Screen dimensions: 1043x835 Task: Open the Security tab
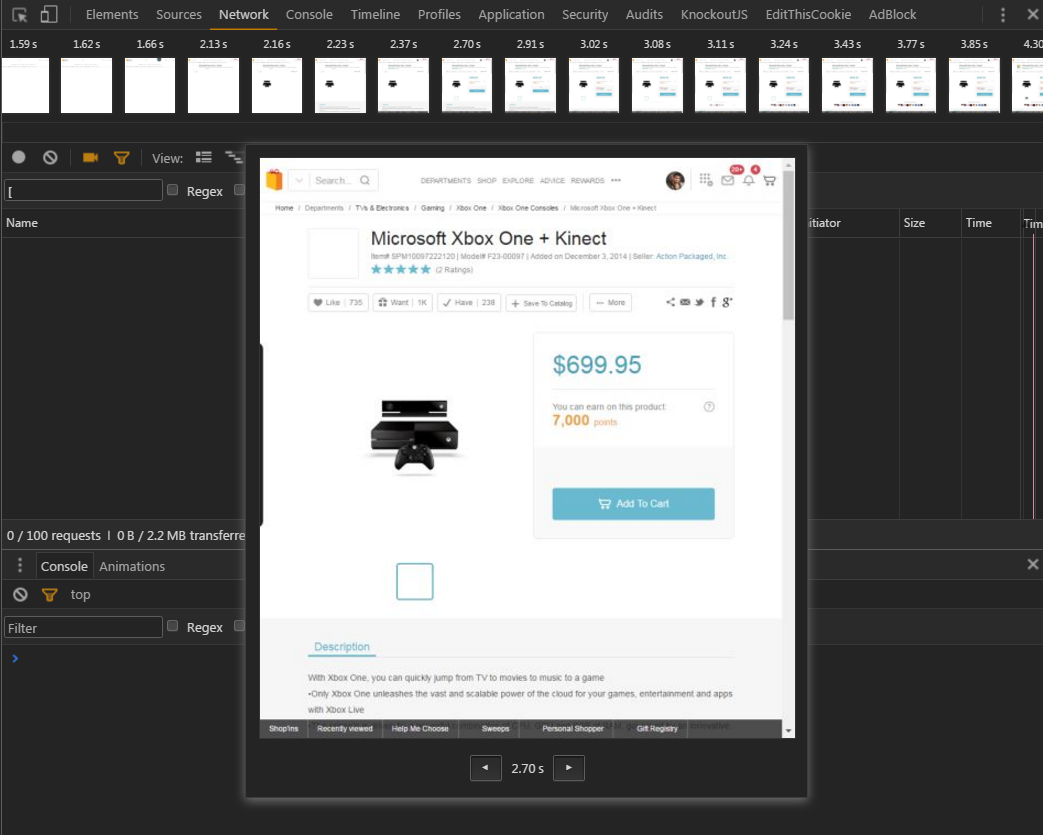pyautogui.click(x=585, y=15)
